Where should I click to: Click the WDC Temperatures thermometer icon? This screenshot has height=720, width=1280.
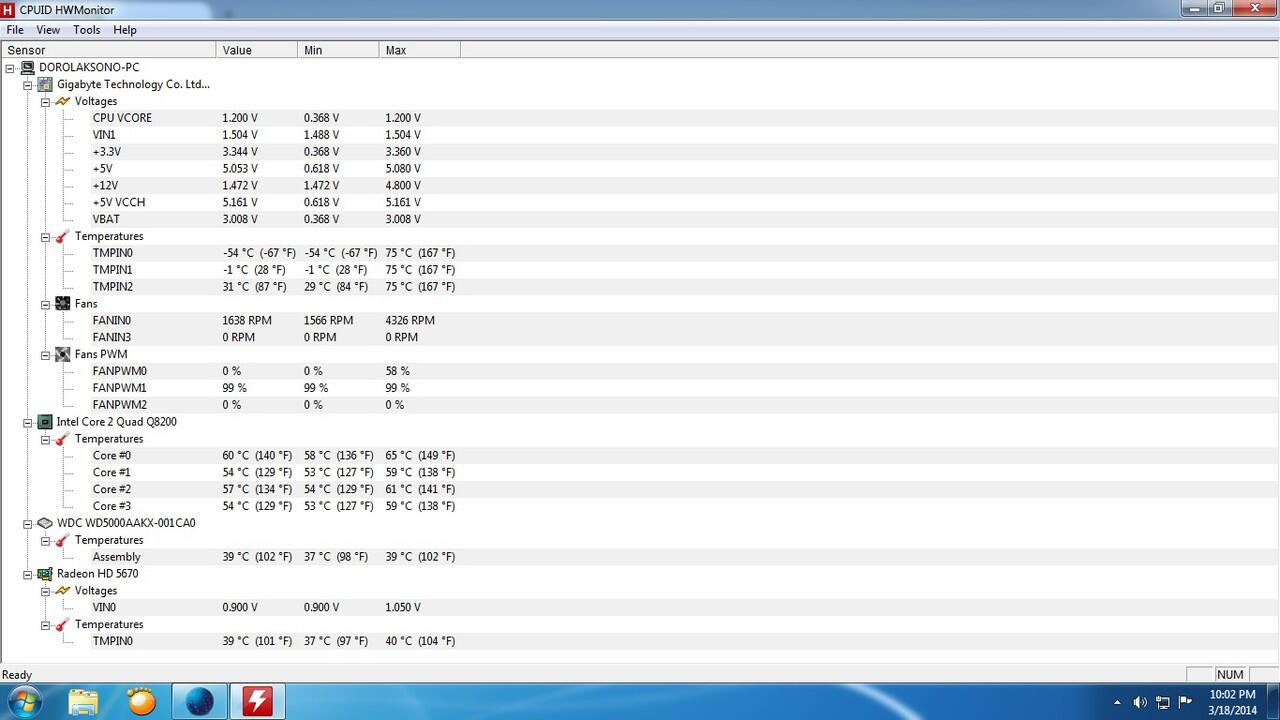[x=63, y=540]
